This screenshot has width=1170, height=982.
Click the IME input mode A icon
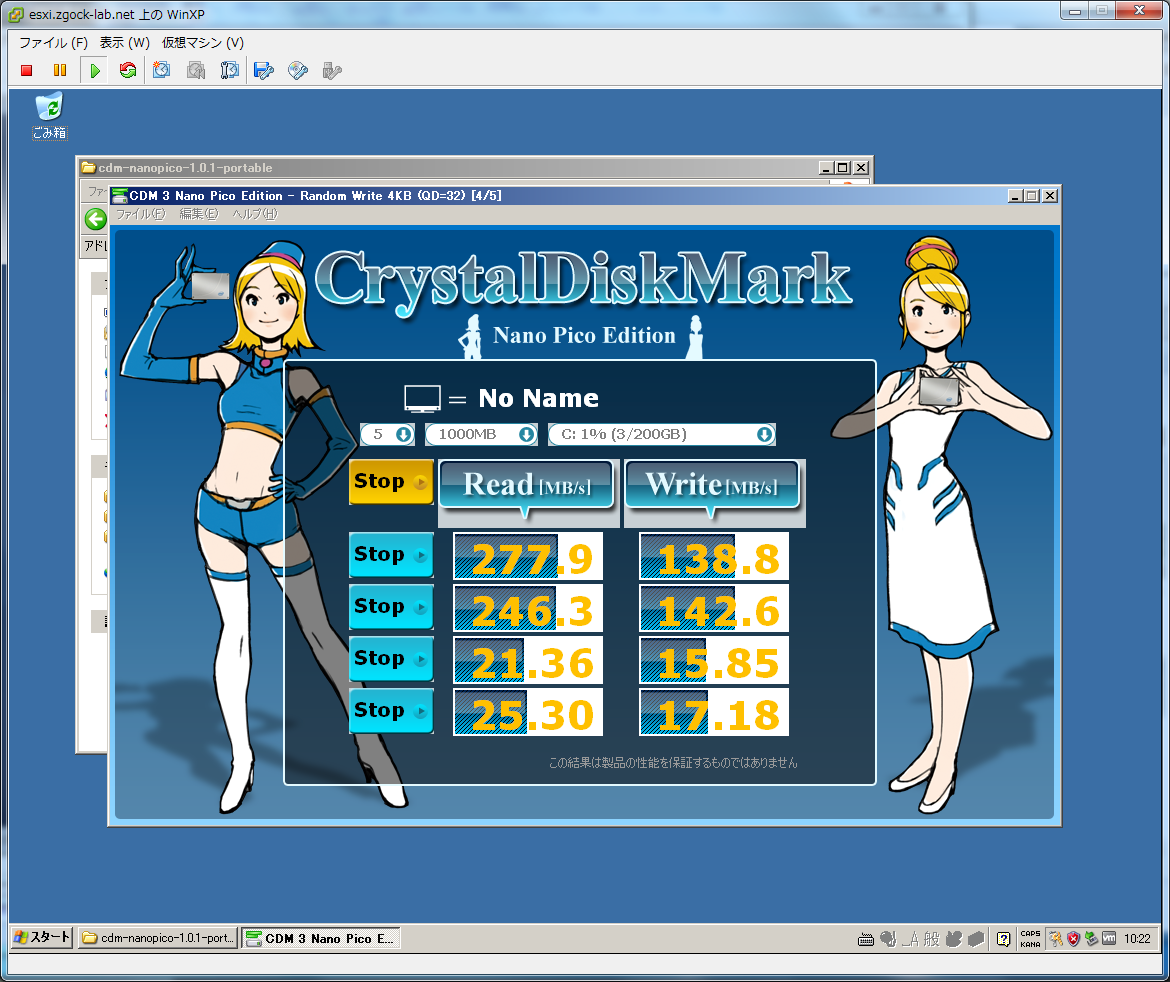[x=910, y=939]
